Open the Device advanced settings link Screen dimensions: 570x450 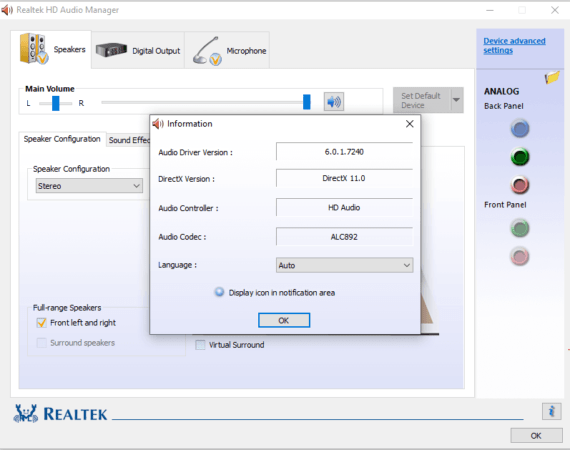click(514, 45)
